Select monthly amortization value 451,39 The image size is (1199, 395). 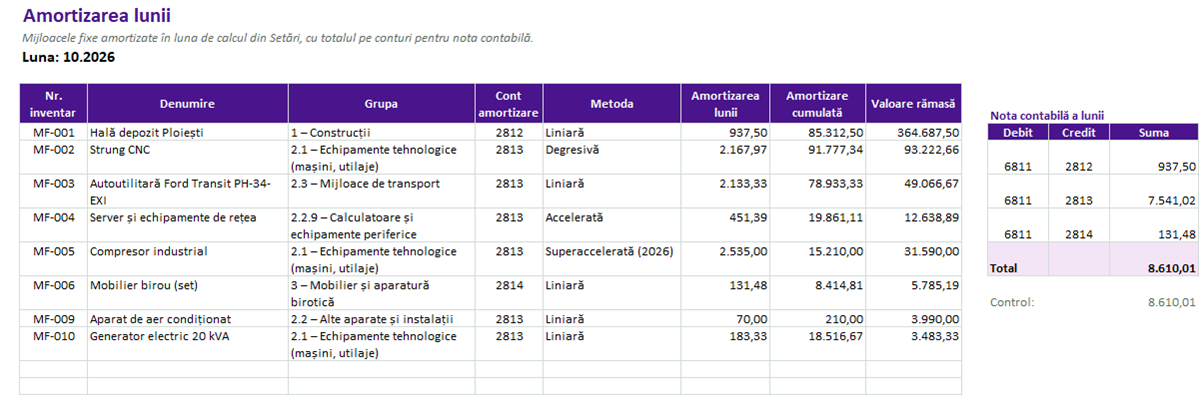[725, 225]
